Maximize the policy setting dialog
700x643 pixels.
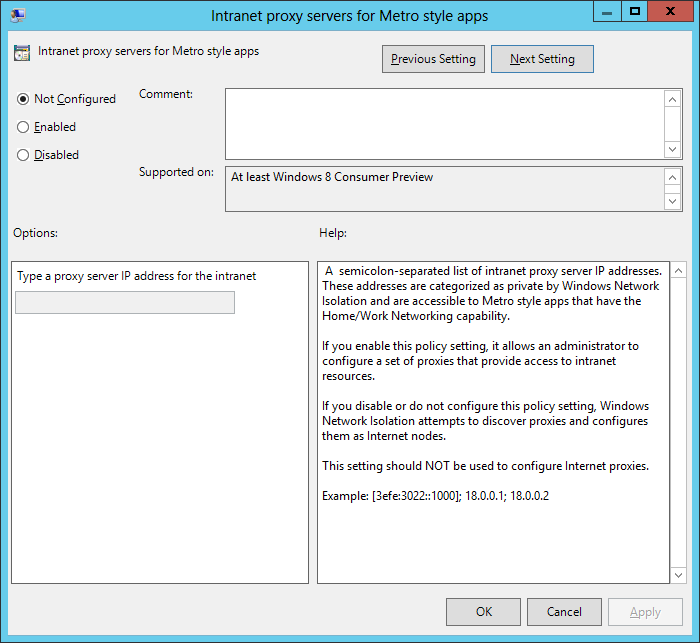point(634,12)
